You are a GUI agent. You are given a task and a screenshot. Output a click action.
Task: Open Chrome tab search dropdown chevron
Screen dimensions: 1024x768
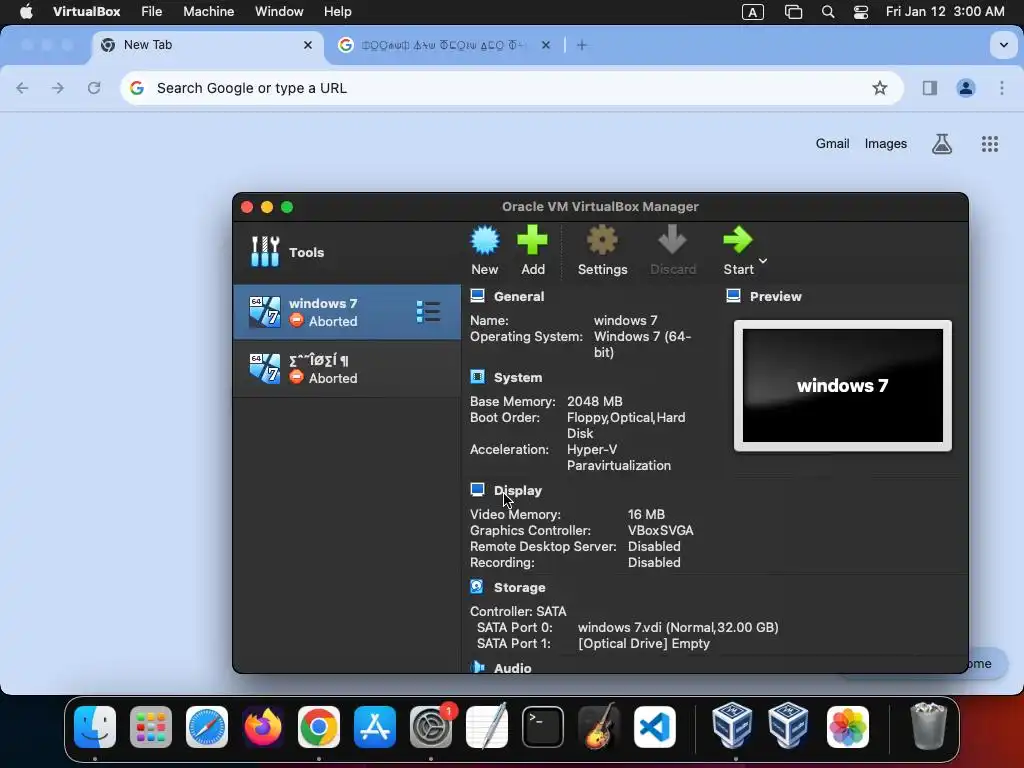coord(1004,45)
